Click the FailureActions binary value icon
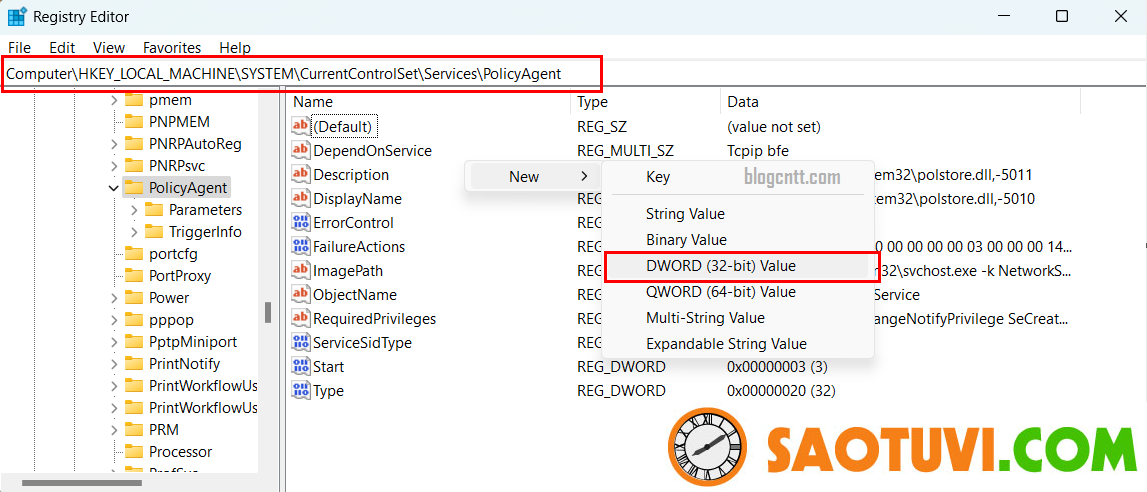This screenshot has width=1147, height=492. point(301,247)
